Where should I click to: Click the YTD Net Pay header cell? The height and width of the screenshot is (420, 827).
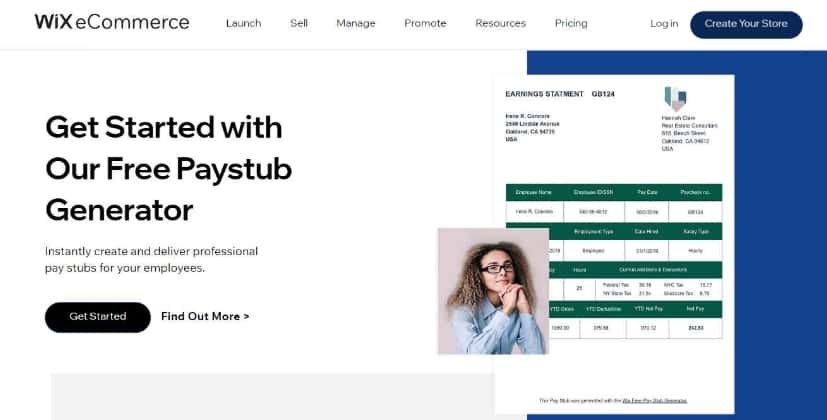pos(648,309)
